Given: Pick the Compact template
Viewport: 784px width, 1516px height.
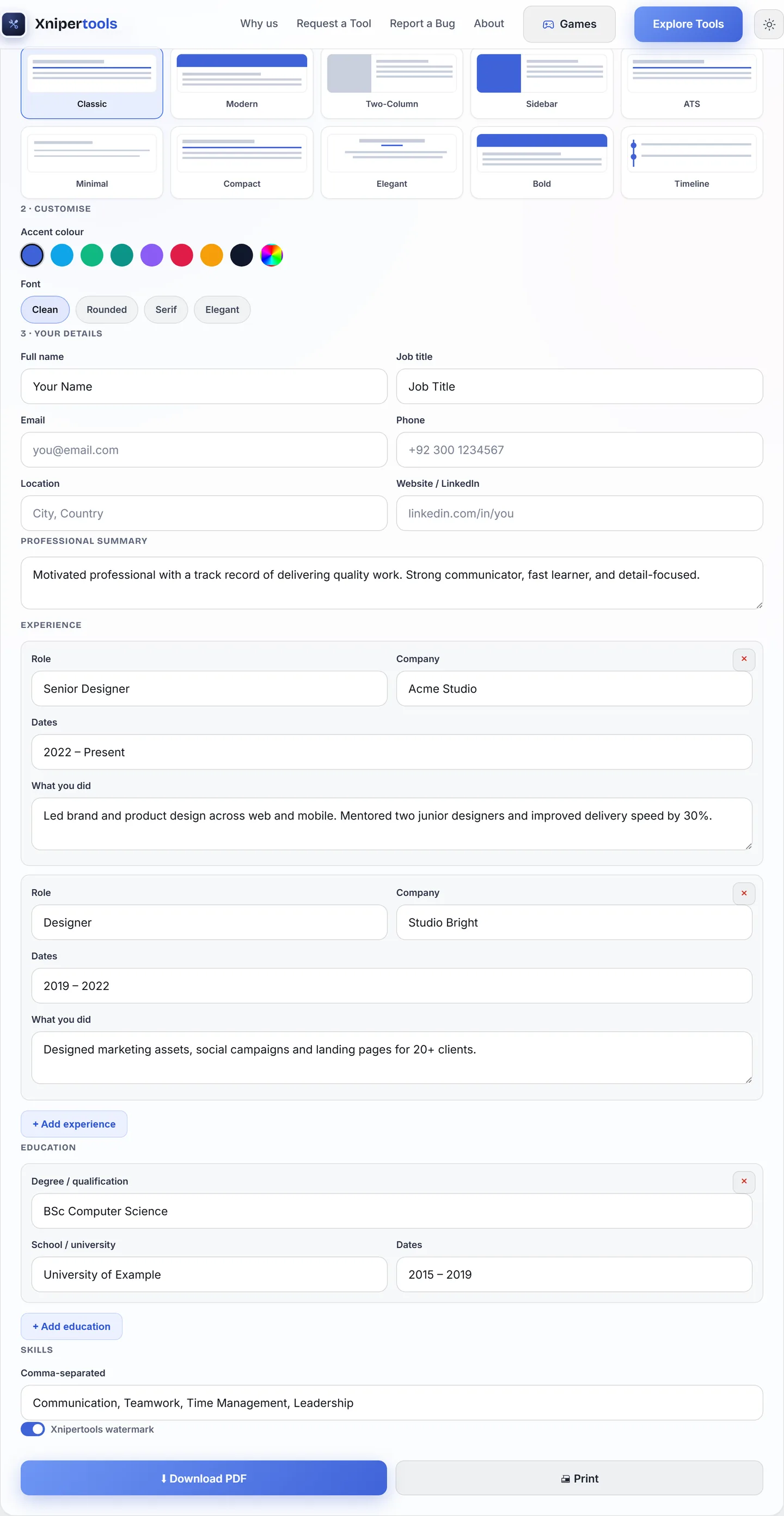Looking at the screenshot, I should (242, 162).
